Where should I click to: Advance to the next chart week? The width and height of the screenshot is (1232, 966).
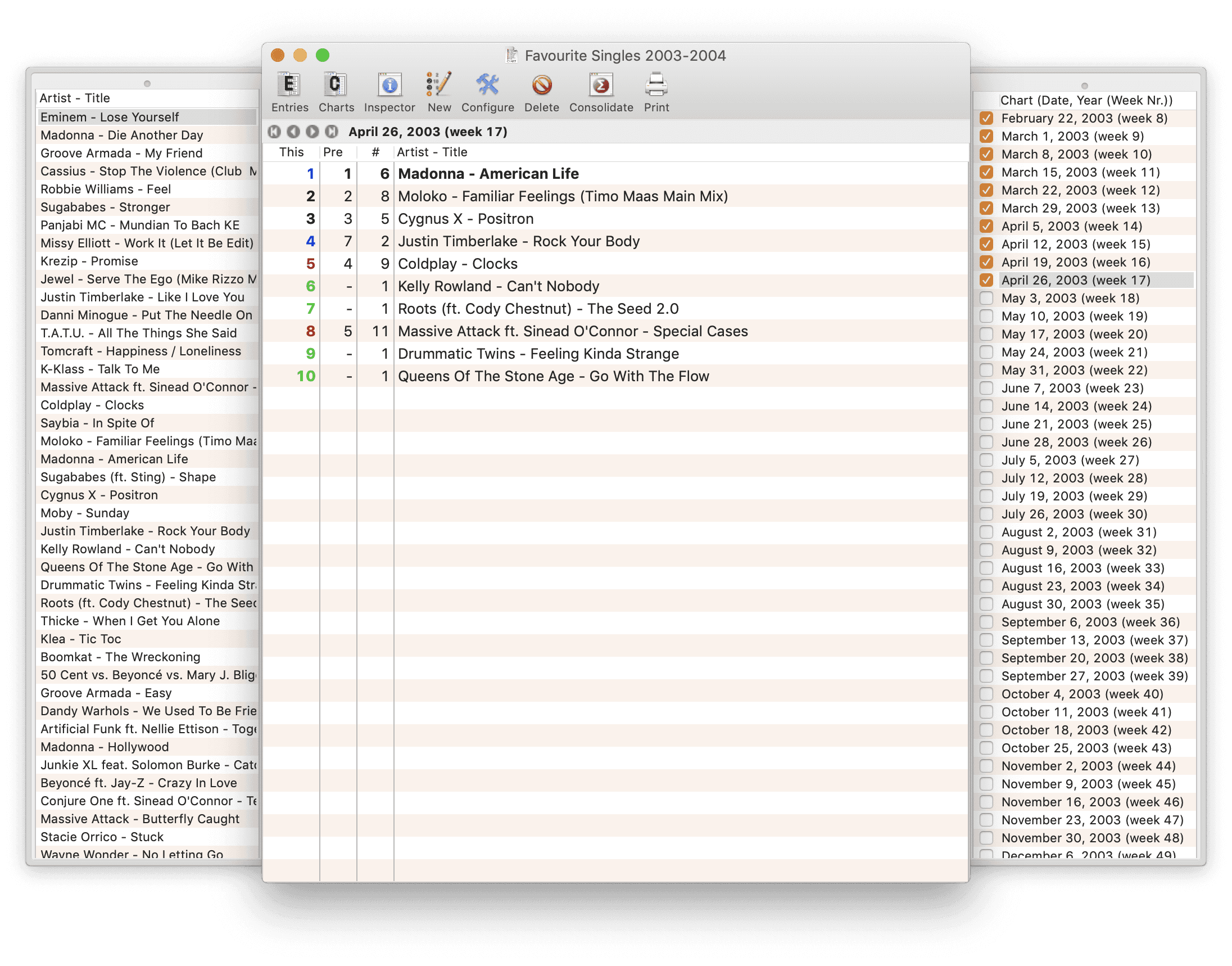[312, 132]
